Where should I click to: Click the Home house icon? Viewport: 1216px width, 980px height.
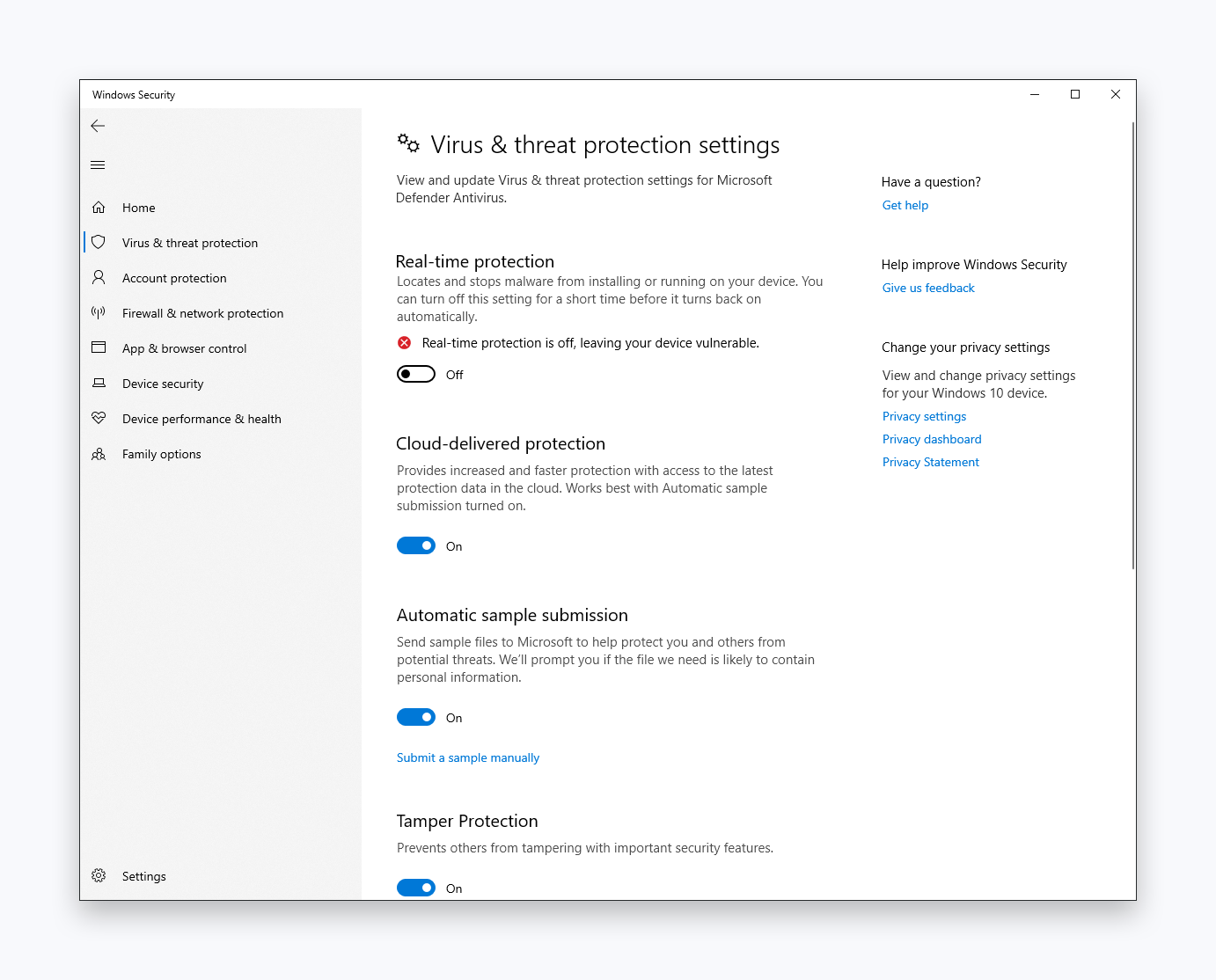pyautogui.click(x=99, y=208)
